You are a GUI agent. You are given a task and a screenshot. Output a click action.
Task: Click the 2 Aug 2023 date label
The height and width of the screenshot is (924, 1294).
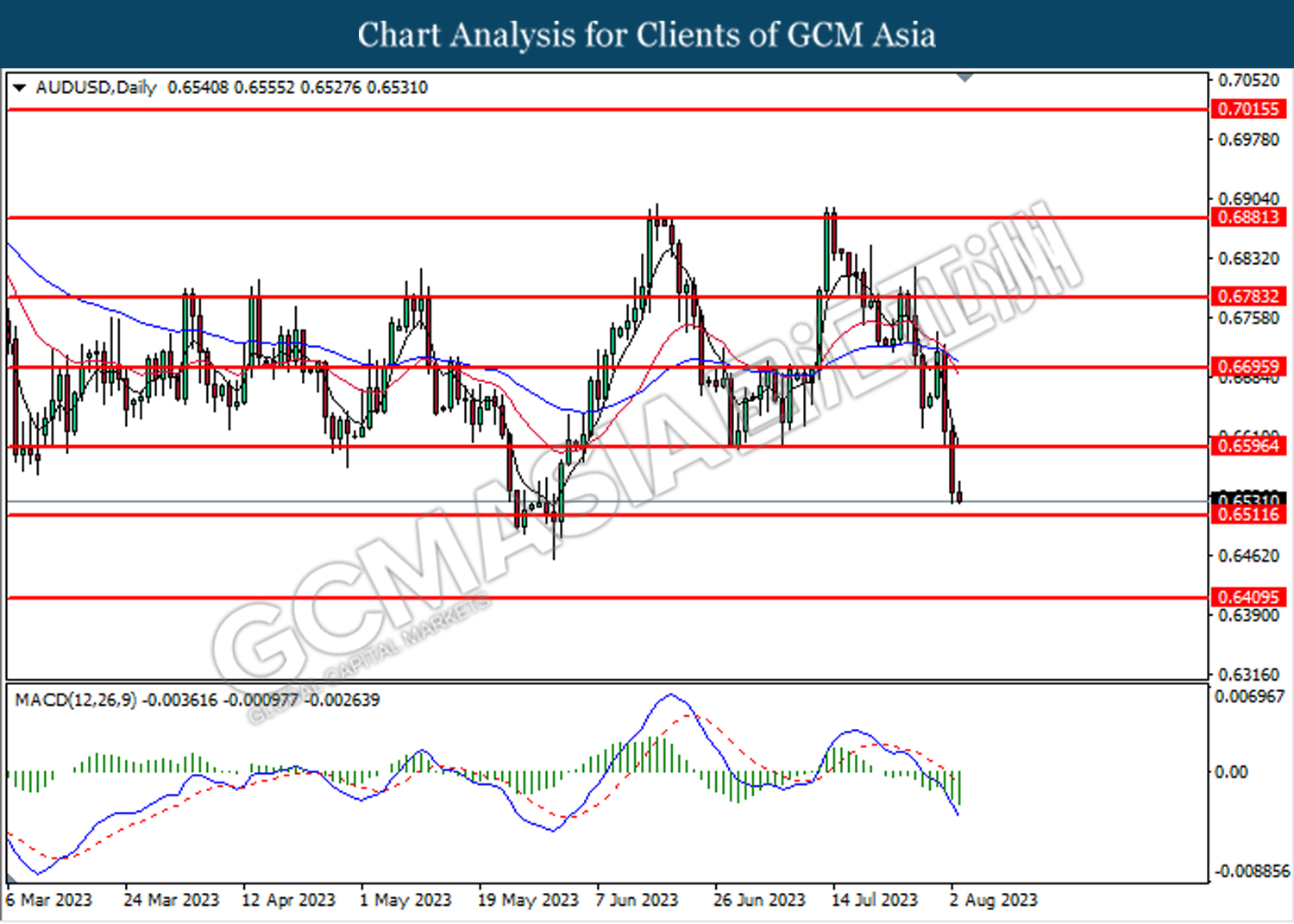pyautogui.click(x=994, y=900)
